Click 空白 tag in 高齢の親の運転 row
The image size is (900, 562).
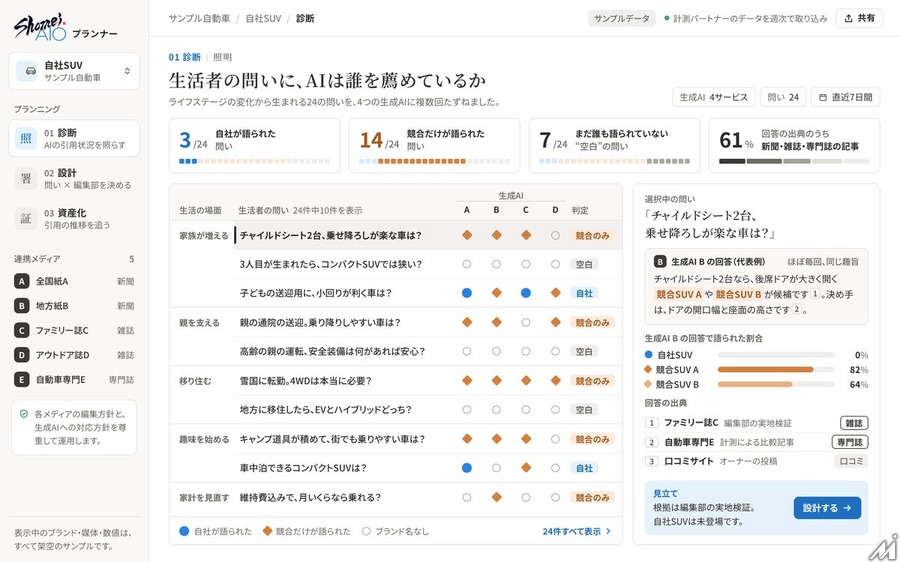[x=584, y=351]
